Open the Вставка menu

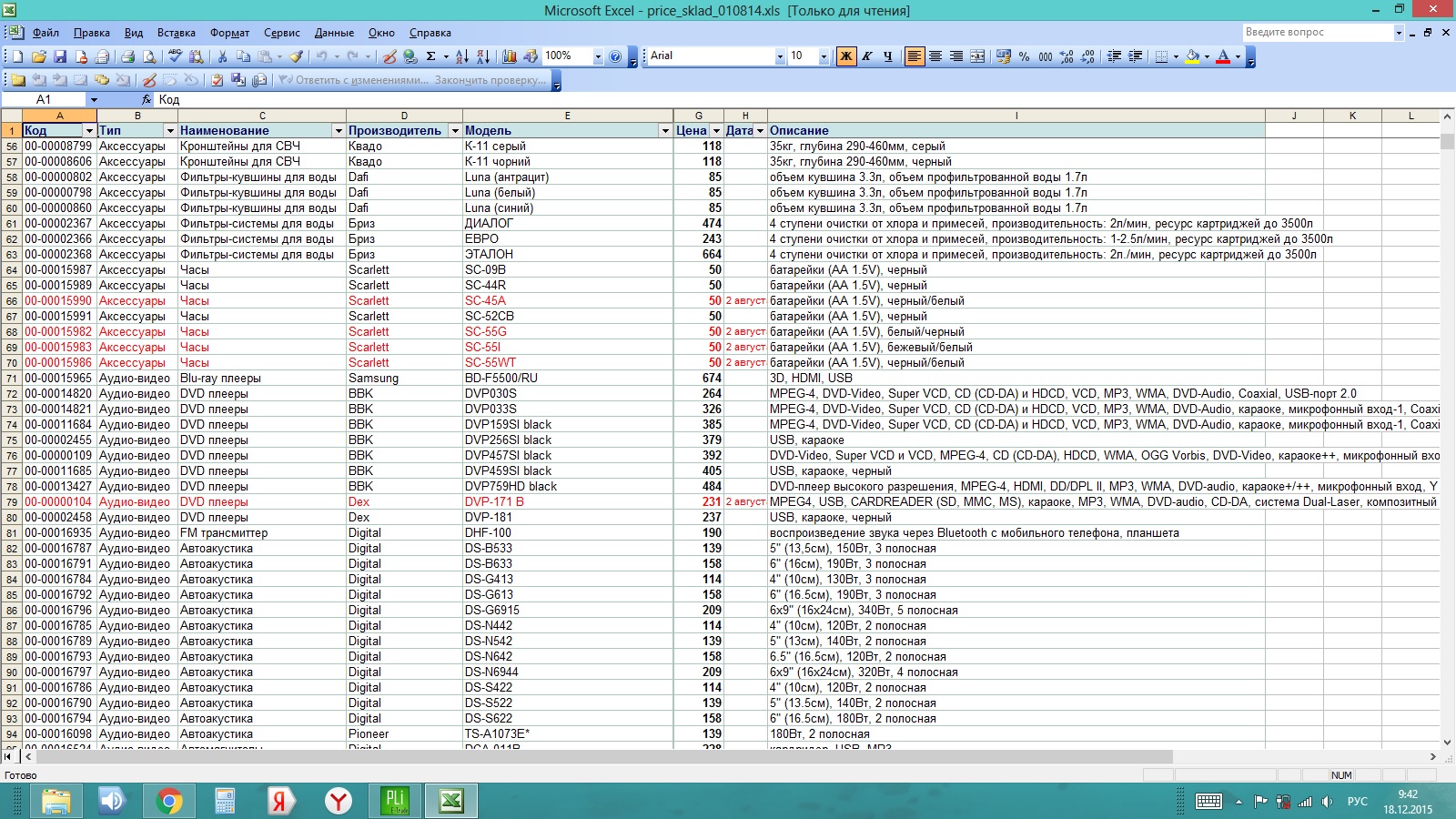(x=177, y=33)
